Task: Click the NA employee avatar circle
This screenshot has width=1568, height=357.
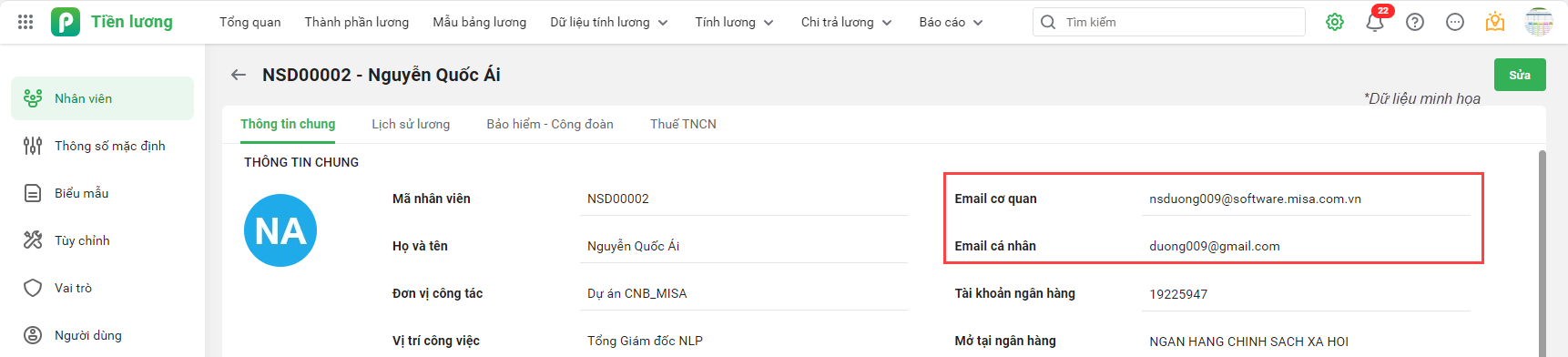Action: pos(280,230)
